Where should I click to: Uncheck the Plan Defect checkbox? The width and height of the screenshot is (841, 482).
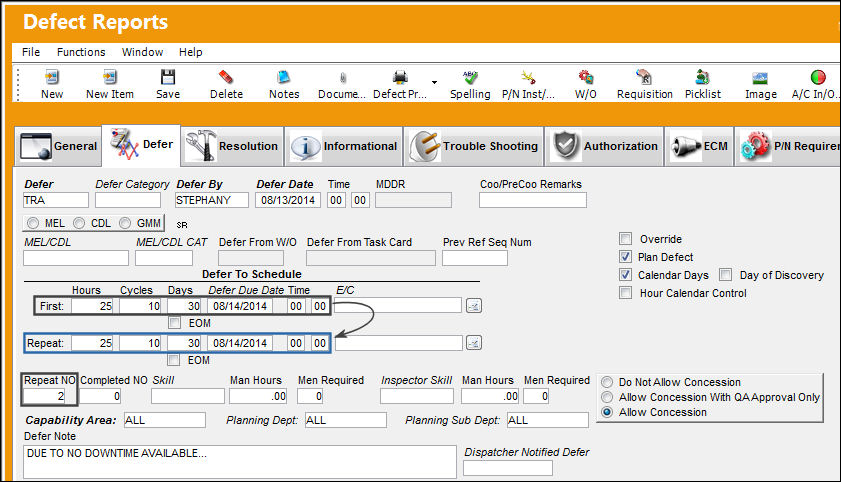tap(625, 257)
